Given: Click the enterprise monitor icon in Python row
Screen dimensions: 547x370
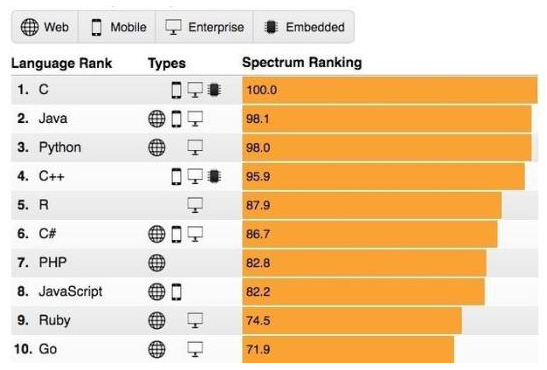Looking at the screenshot, I should point(195,148).
